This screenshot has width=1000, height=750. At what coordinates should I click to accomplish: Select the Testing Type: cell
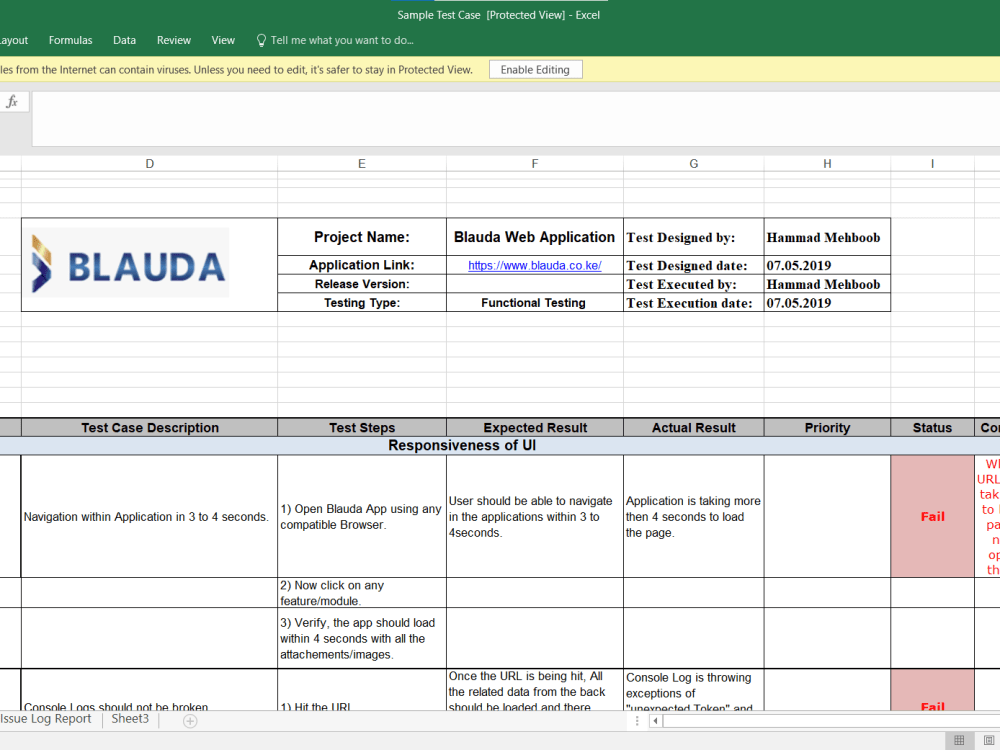(362, 302)
